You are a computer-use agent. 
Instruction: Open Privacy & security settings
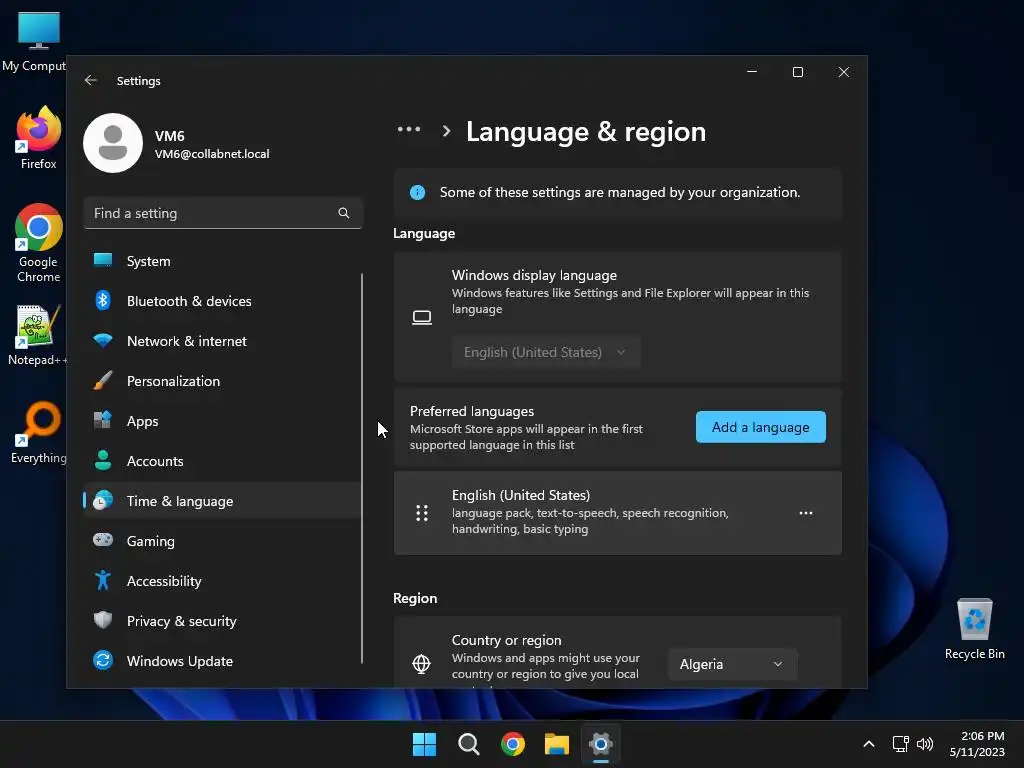(222, 620)
